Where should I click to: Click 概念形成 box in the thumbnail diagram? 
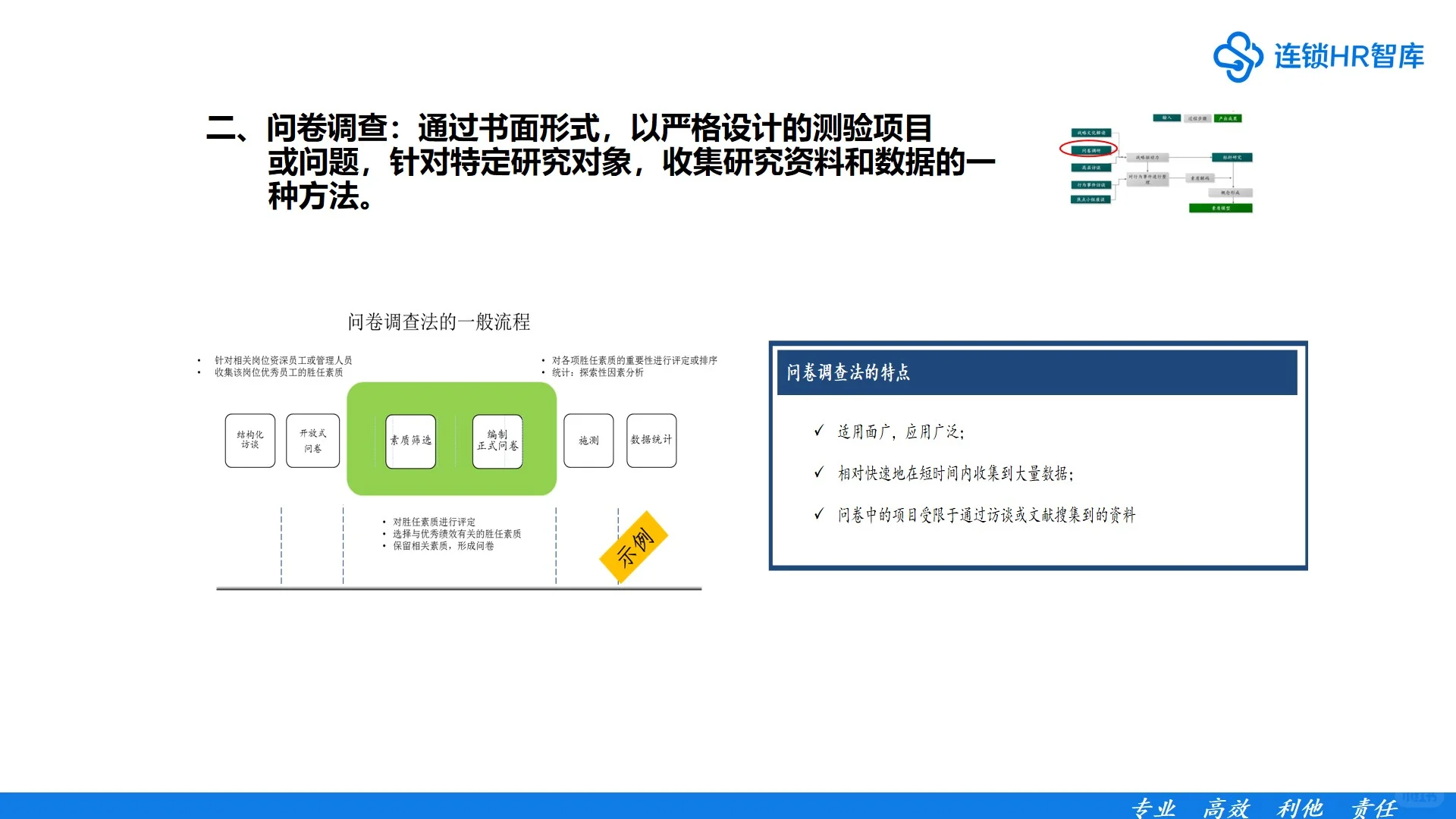[1230, 193]
